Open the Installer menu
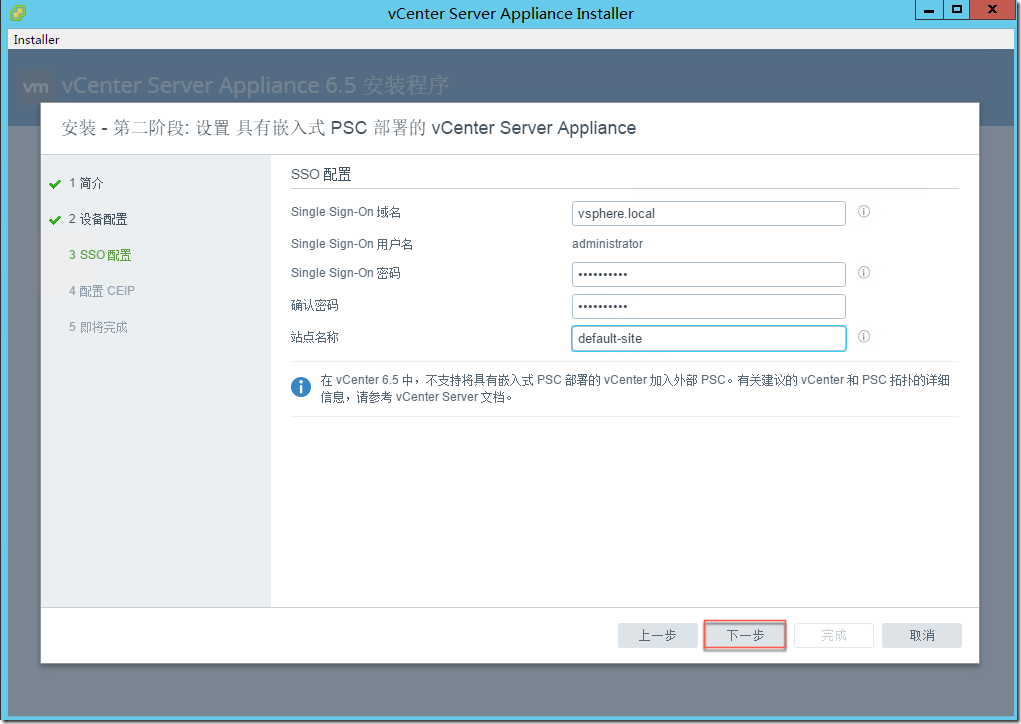 click(36, 40)
